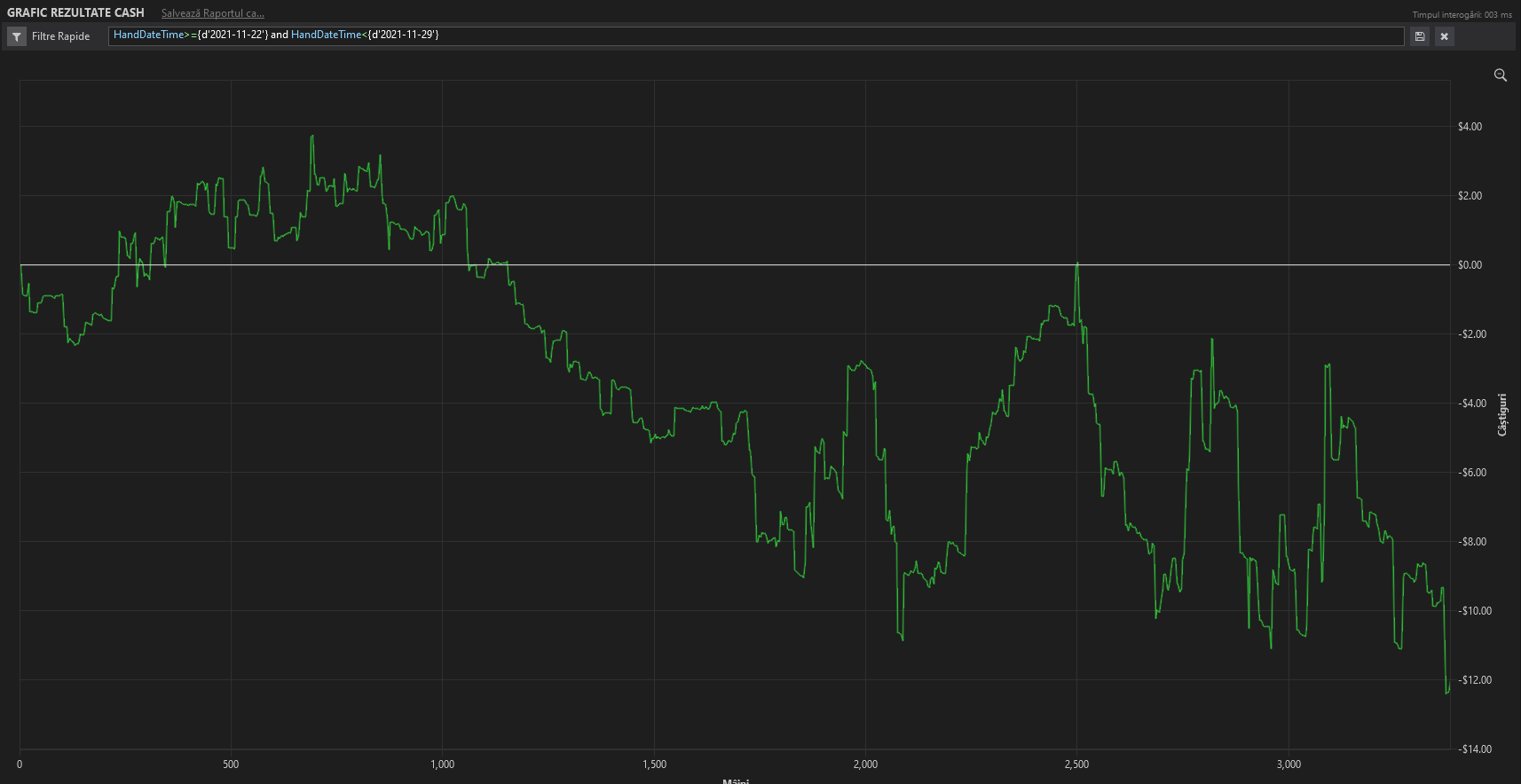Screen dimensions: 1521x784
Task: Open the Salvează Raportul ca... link
Action: tap(213, 13)
